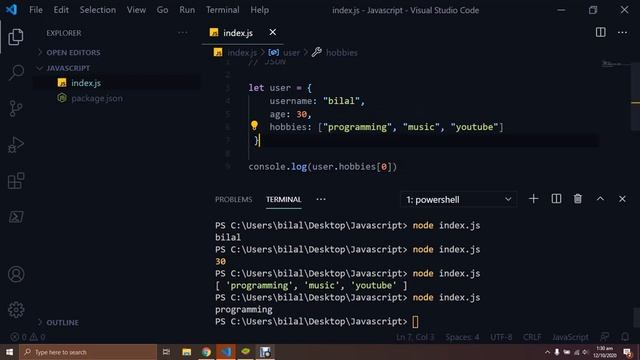Open the File menu
Image resolution: width=640 pixels, height=360 pixels.
click(x=36, y=10)
